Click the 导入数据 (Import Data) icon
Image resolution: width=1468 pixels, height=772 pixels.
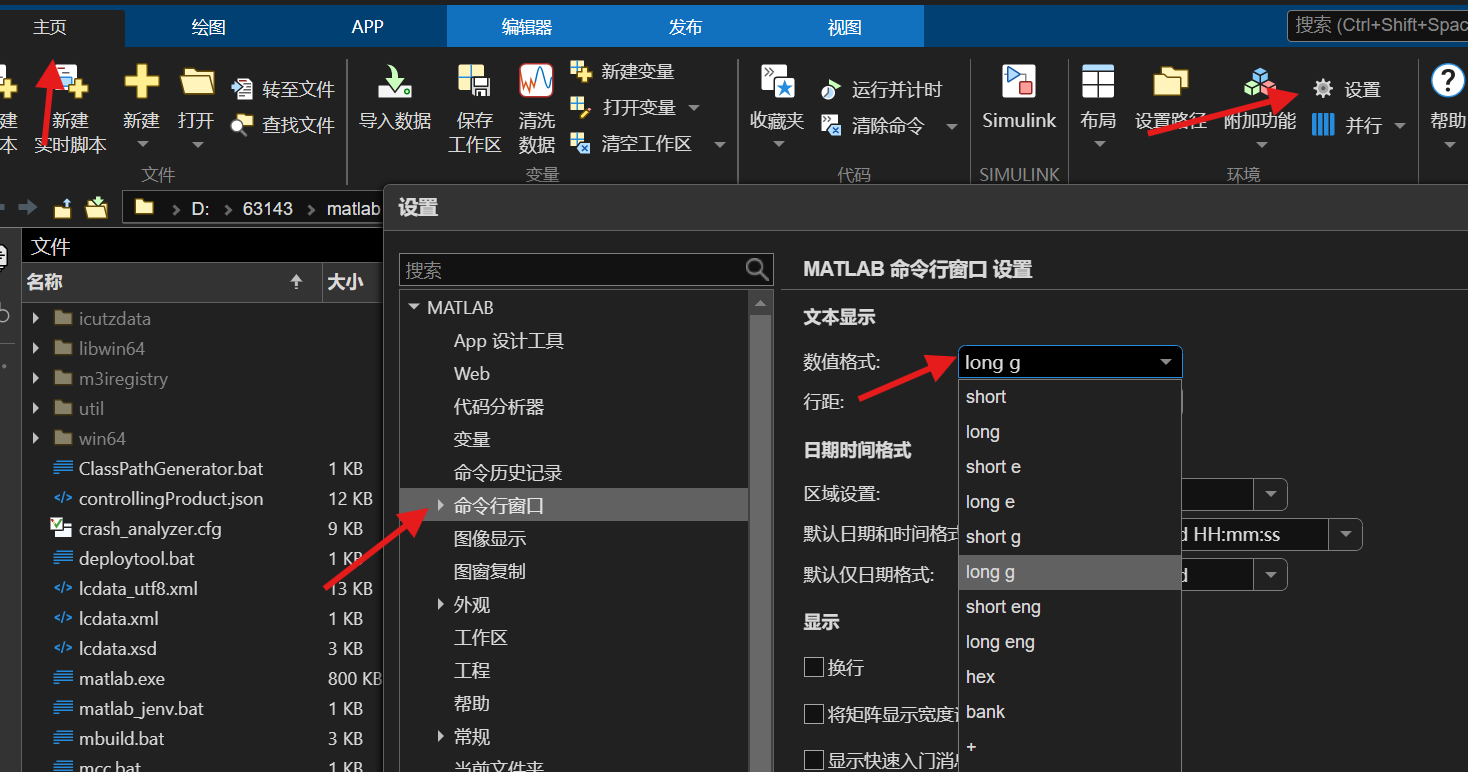(x=394, y=81)
